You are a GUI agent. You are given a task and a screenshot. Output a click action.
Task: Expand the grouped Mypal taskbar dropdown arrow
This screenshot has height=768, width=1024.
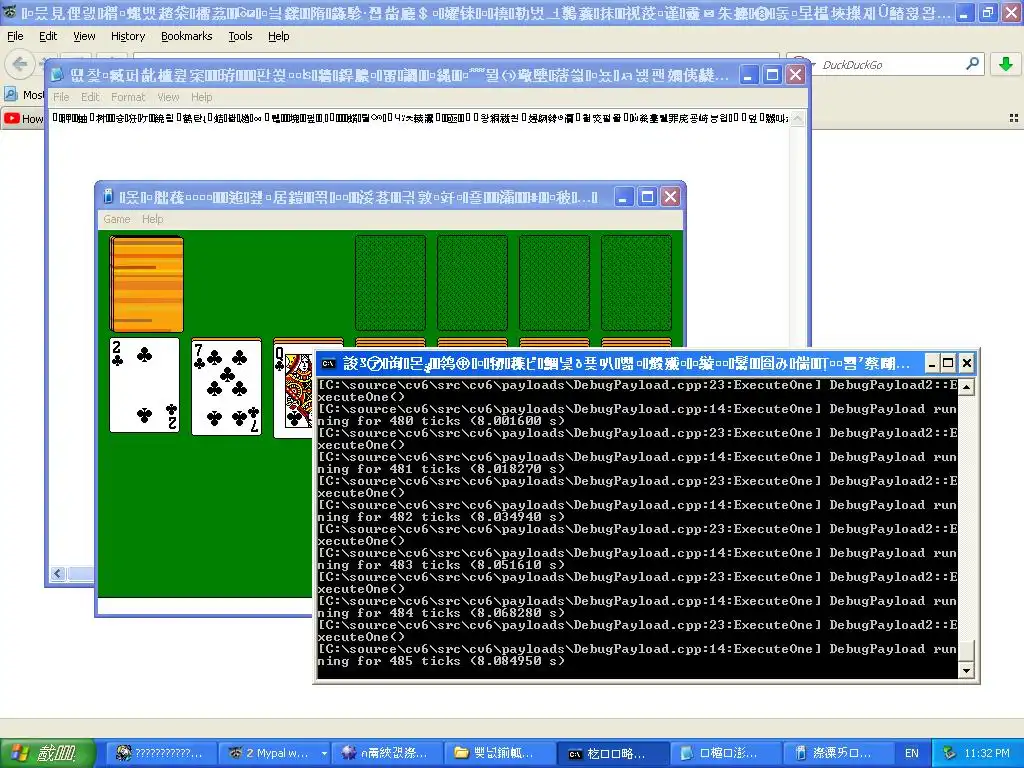324,753
